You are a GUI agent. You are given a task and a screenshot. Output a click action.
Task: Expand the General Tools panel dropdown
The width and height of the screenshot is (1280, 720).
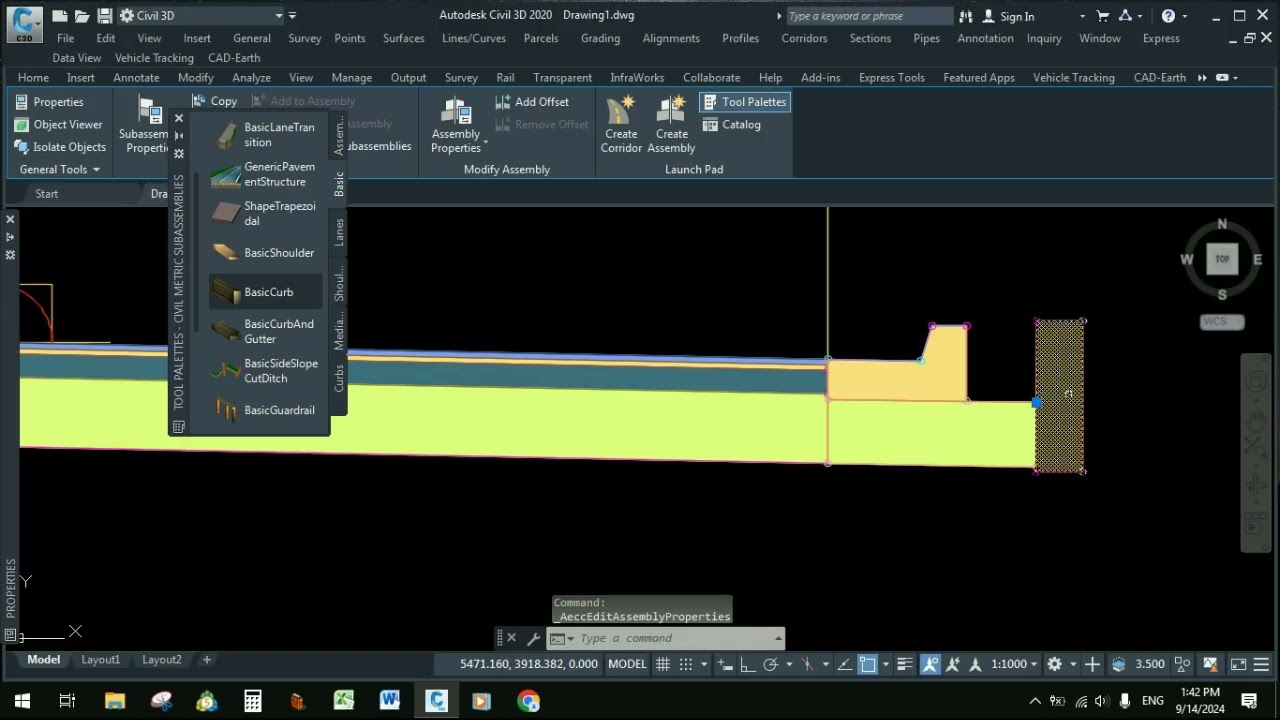[x=59, y=169]
